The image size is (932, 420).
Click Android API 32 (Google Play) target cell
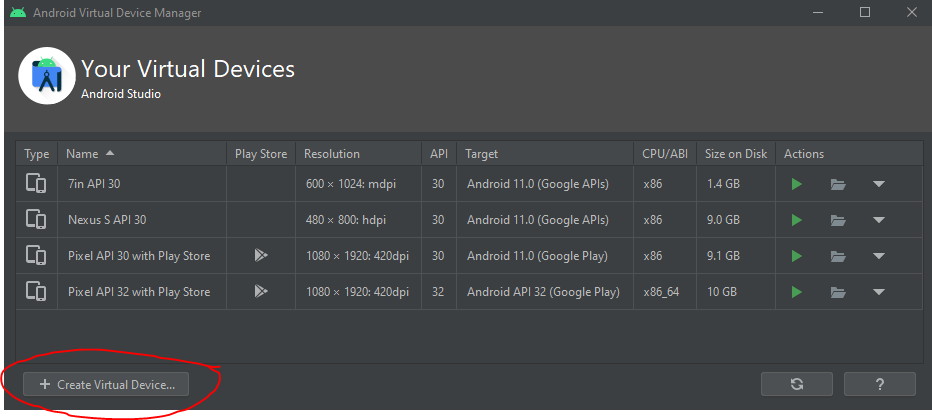pyautogui.click(x=543, y=292)
